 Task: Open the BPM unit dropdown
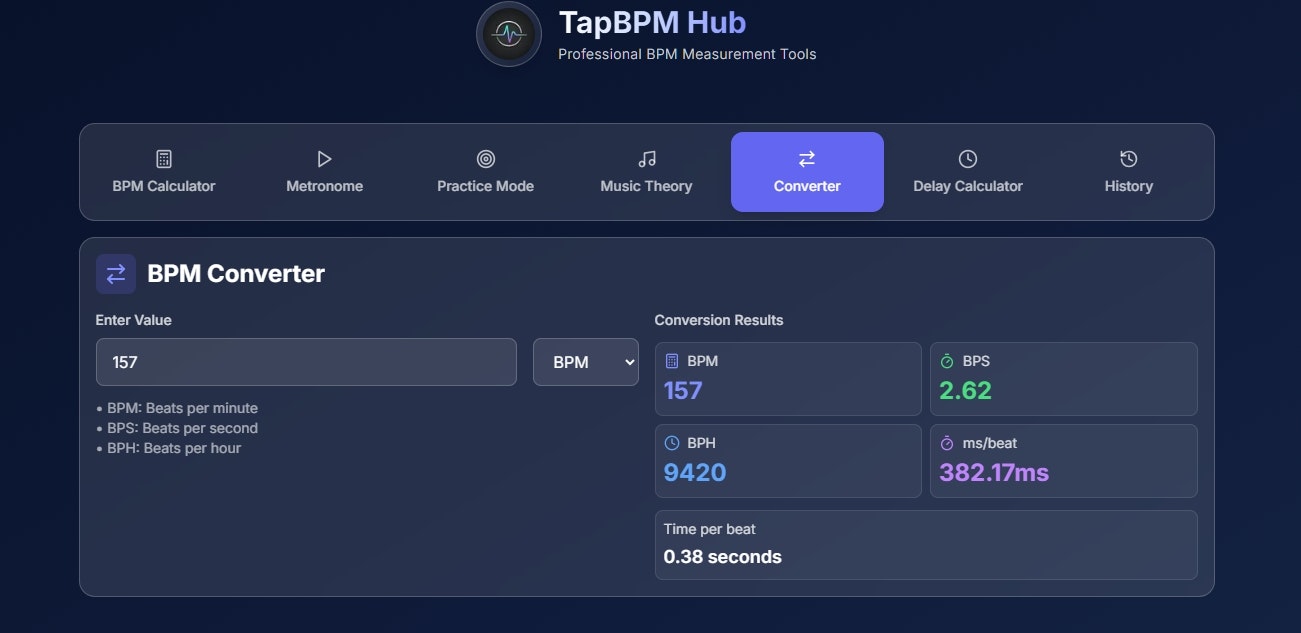point(586,362)
